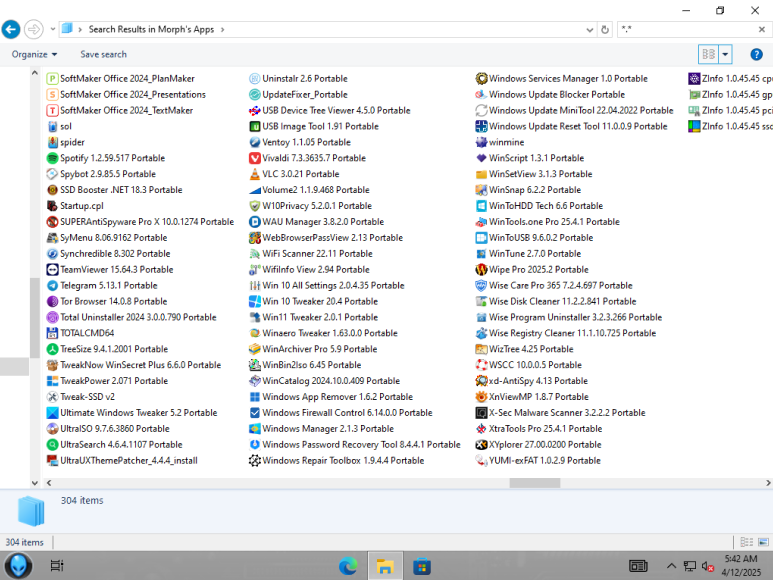Click the Vivaldi 7.3.3635.7 Portable icon
The height and width of the screenshot is (580, 773).
point(254,158)
